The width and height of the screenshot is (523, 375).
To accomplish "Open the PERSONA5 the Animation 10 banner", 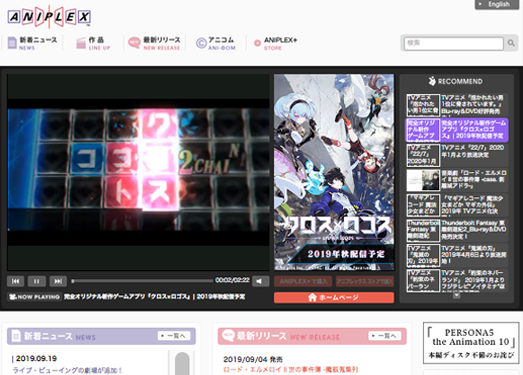I will [x=471, y=343].
